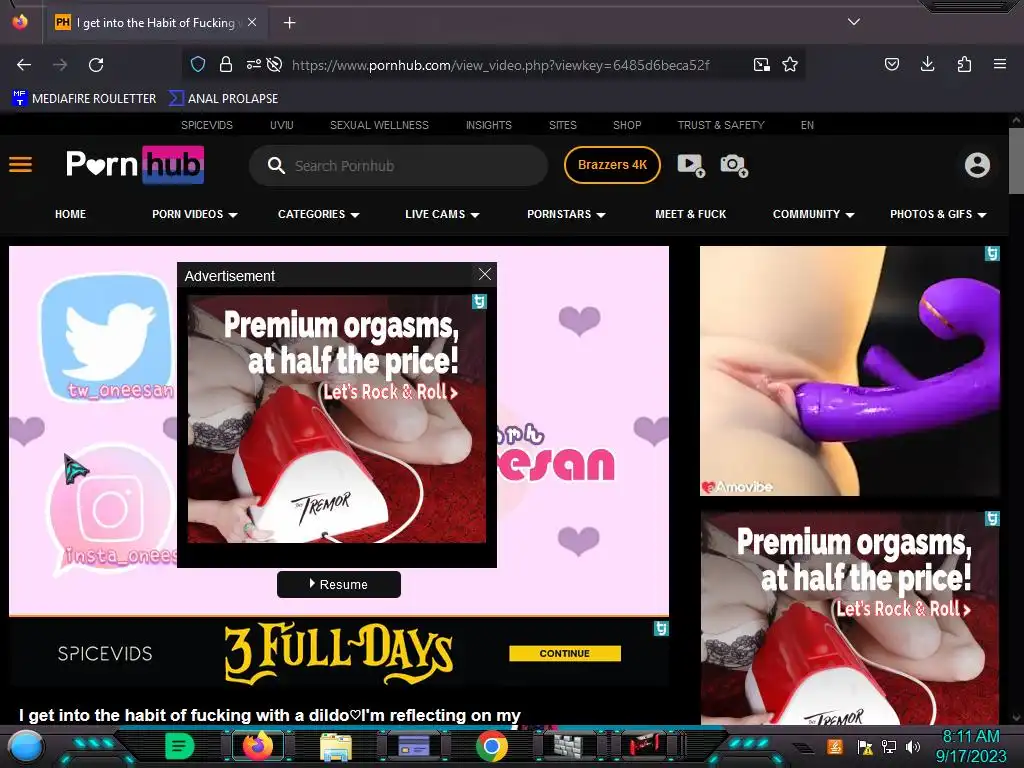List all tabs with the chevron
The image size is (1024, 768).
[x=854, y=22]
